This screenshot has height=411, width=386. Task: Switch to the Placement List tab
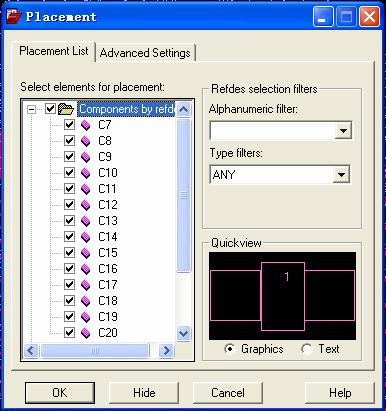pyautogui.click(x=54, y=51)
